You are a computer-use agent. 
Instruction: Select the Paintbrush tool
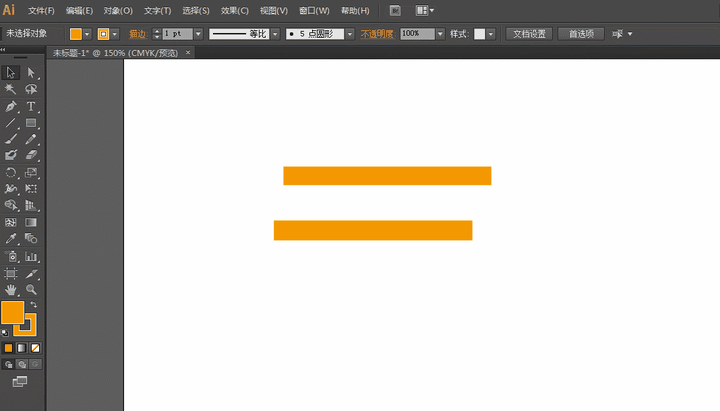pyautogui.click(x=11, y=139)
